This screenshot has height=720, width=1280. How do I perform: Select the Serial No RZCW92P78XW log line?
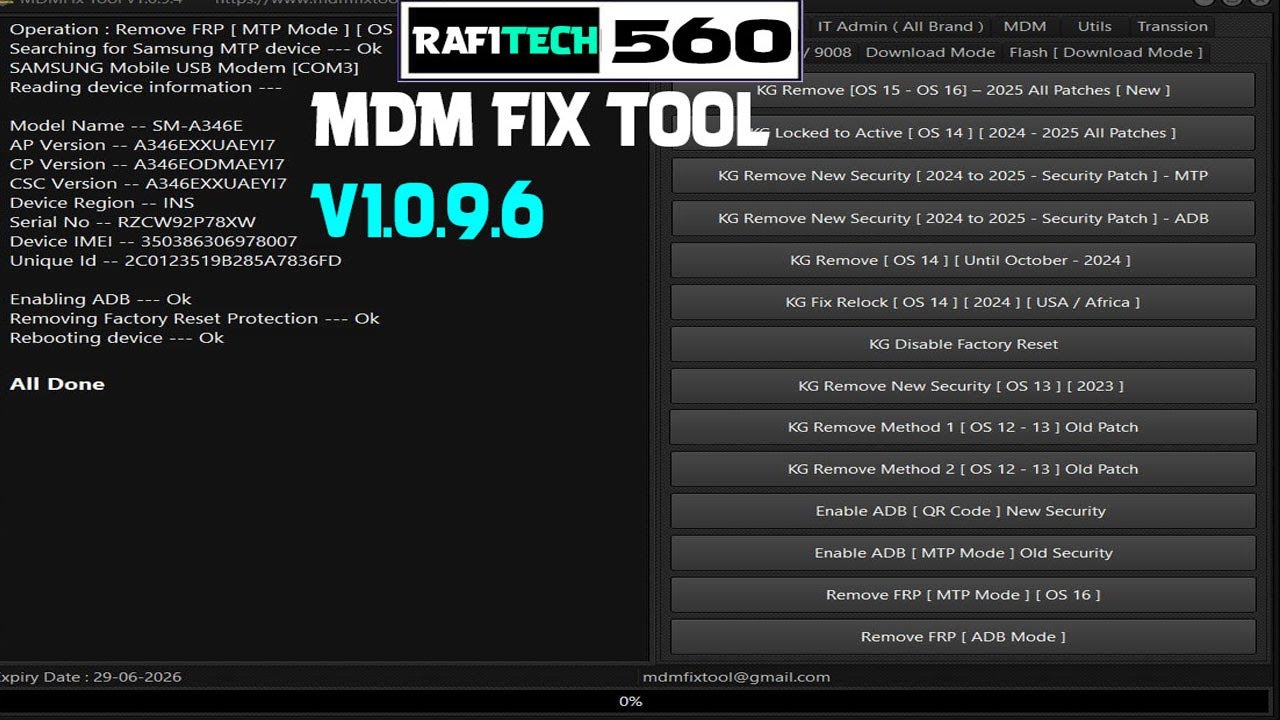pos(132,222)
